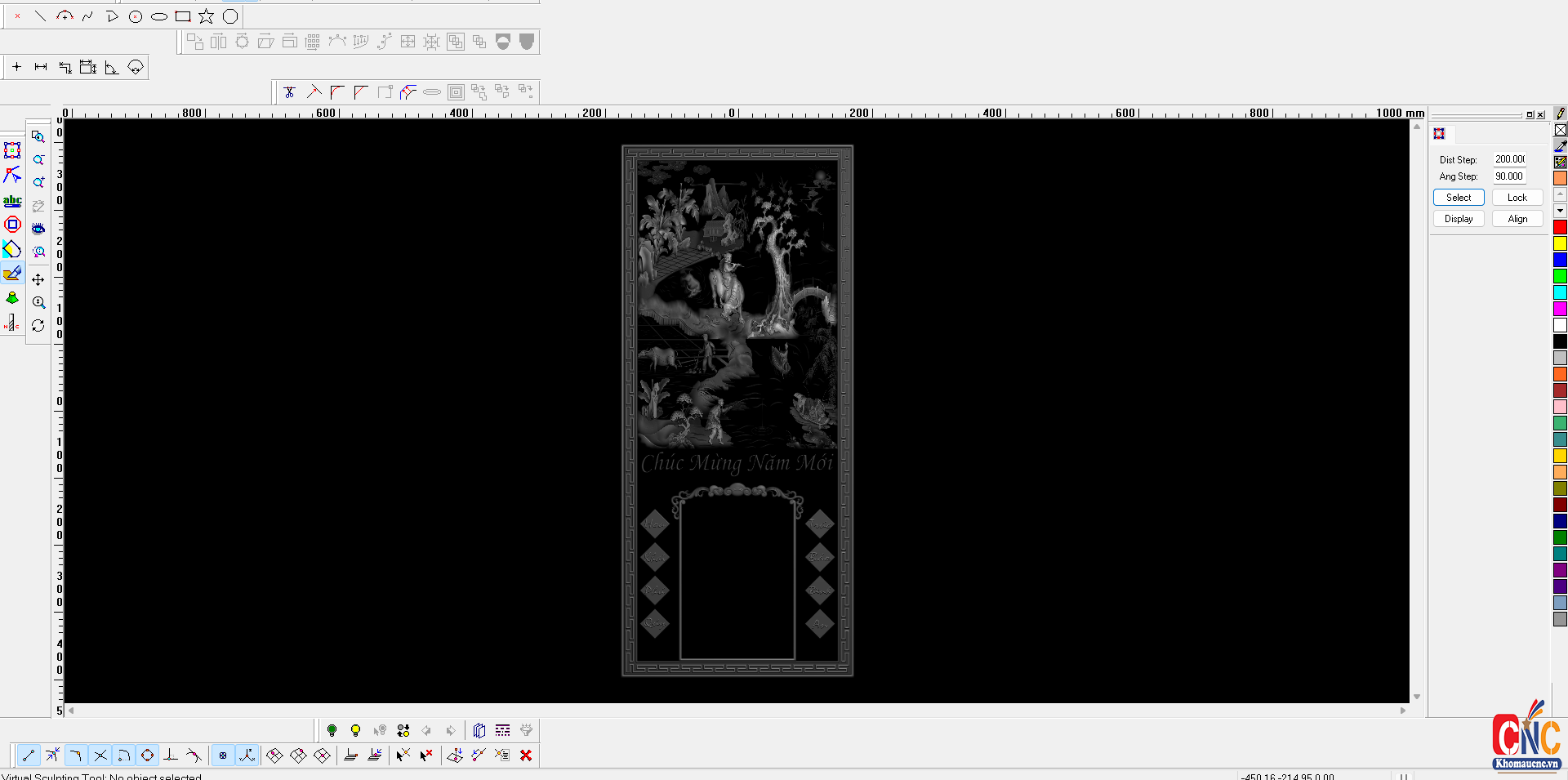
Task: Expand the color palette down arrow
Action: point(1560,211)
